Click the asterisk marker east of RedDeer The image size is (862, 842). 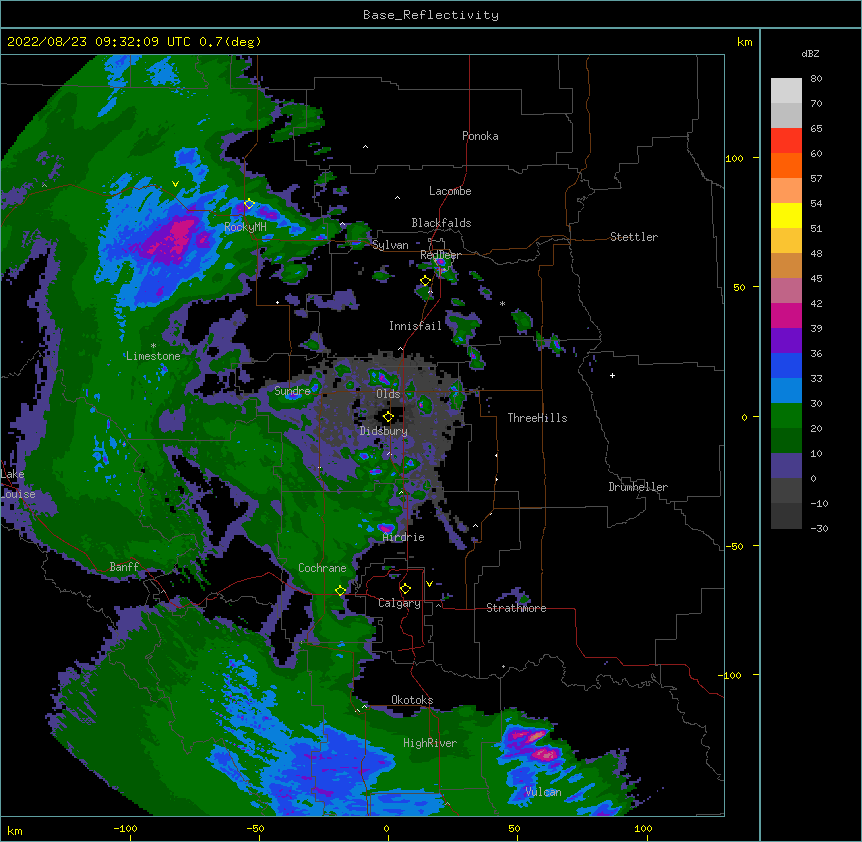pyautogui.click(x=502, y=303)
